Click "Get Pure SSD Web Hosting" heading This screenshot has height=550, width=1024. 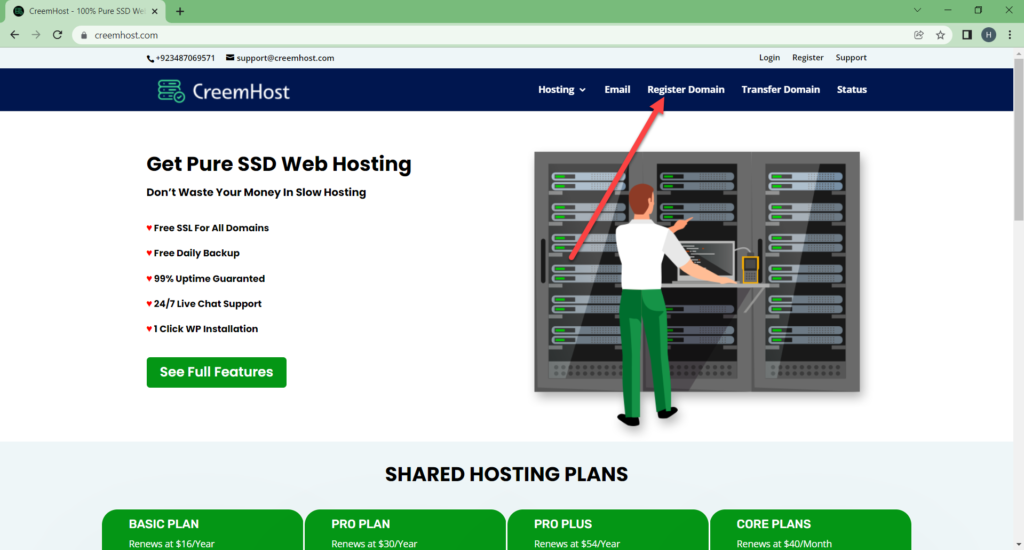[x=279, y=164]
